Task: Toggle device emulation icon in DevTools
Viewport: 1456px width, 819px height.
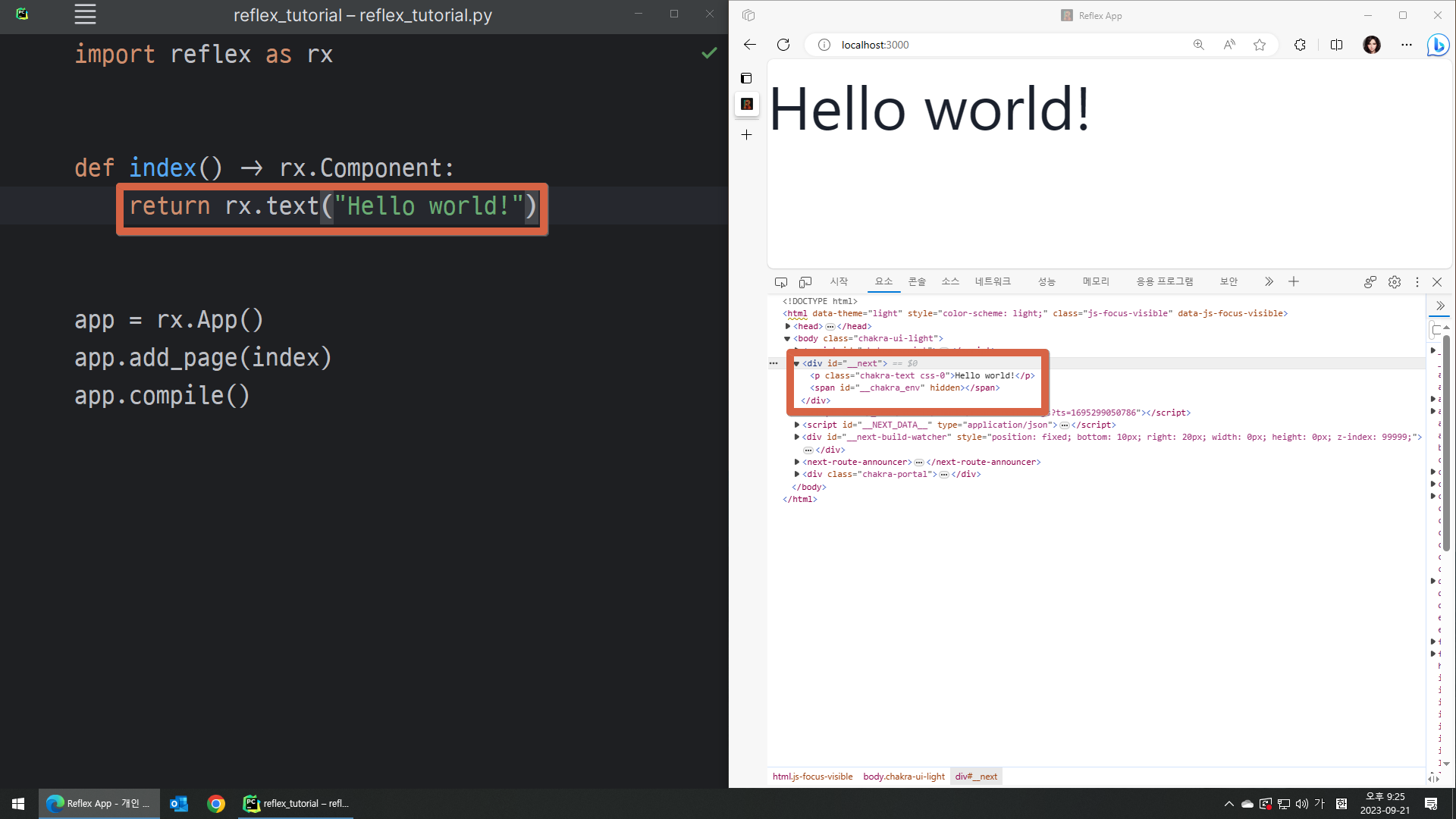Action: coord(805,282)
